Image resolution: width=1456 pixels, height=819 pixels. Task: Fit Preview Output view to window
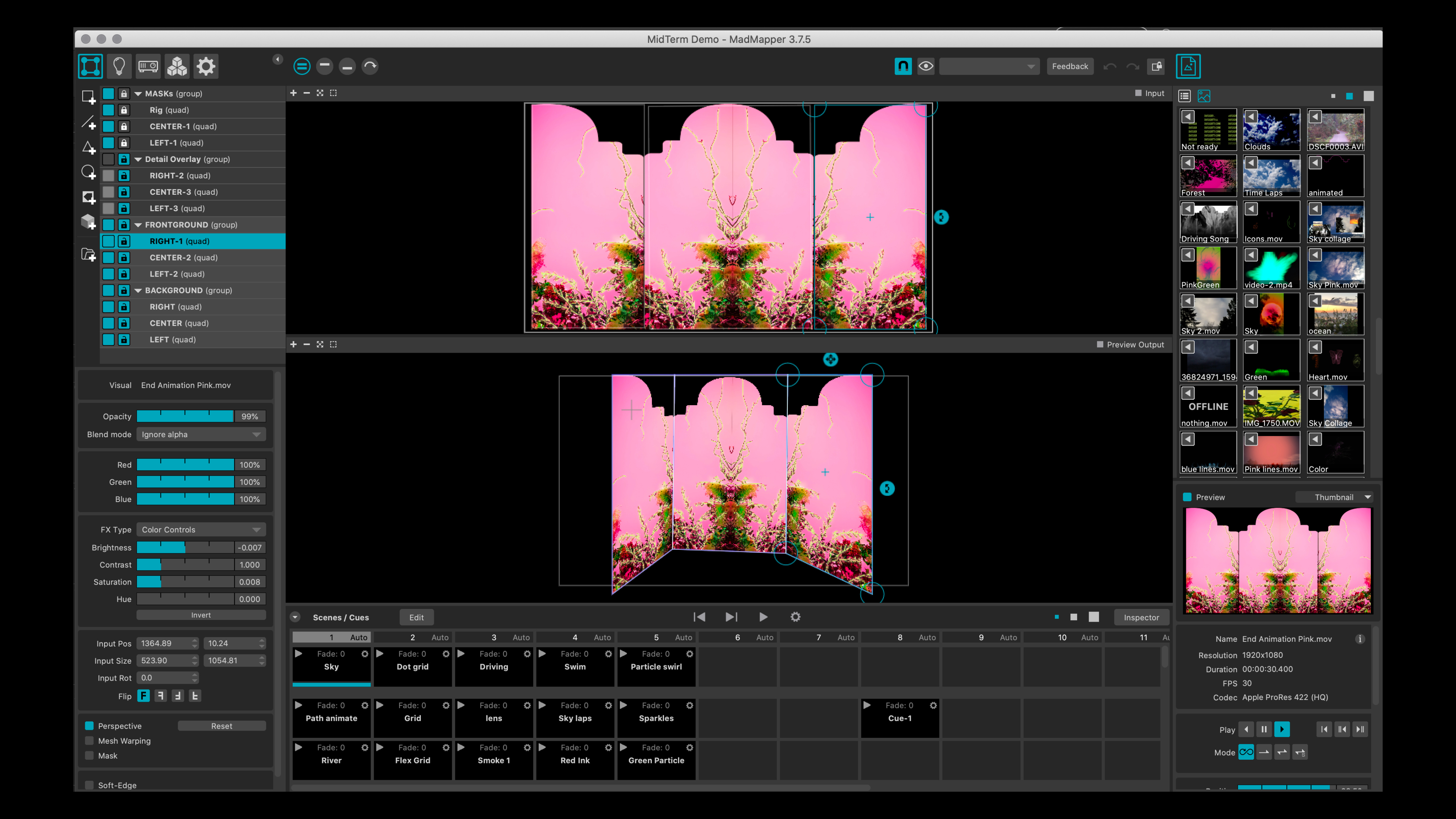(320, 344)
